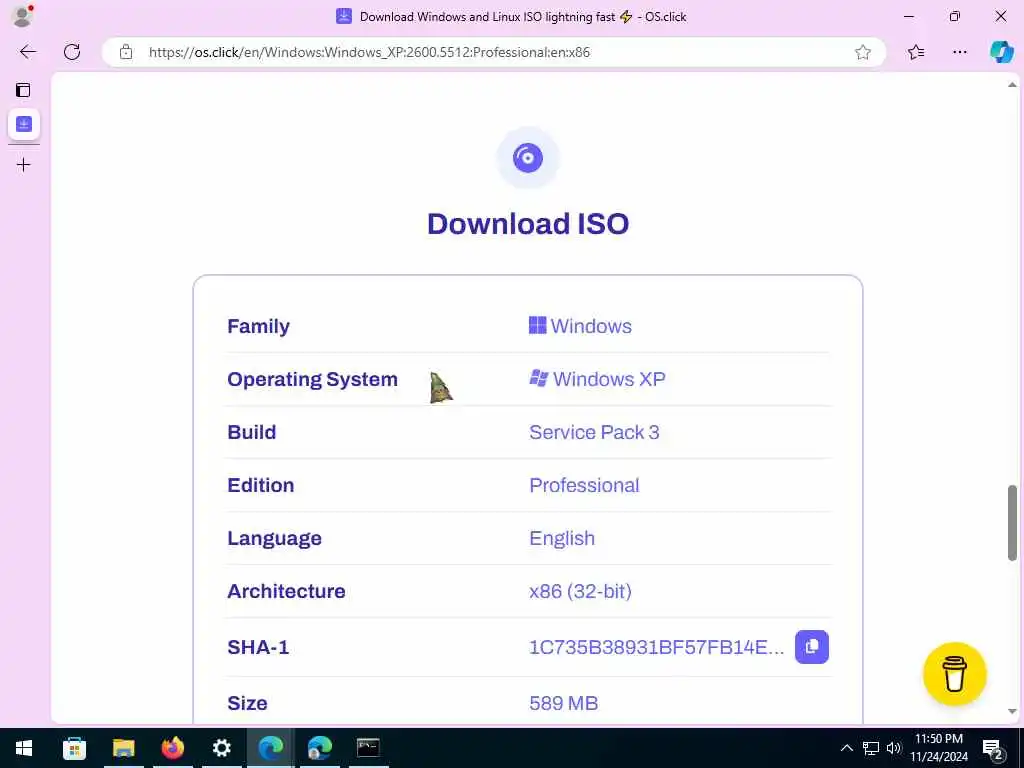Open the volume speaker tray icon
This screenshot has width=1024, height=768.
pyautogui.click(x=893, y=748)
